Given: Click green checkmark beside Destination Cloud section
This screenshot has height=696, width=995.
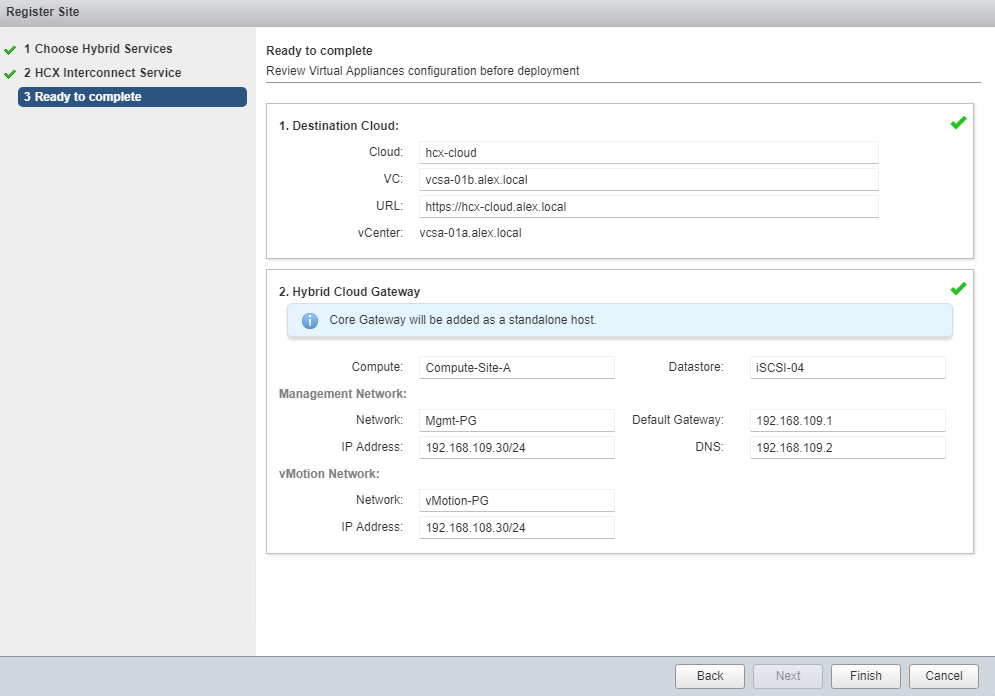Looking at the screenshot, I should click(958, 123).
